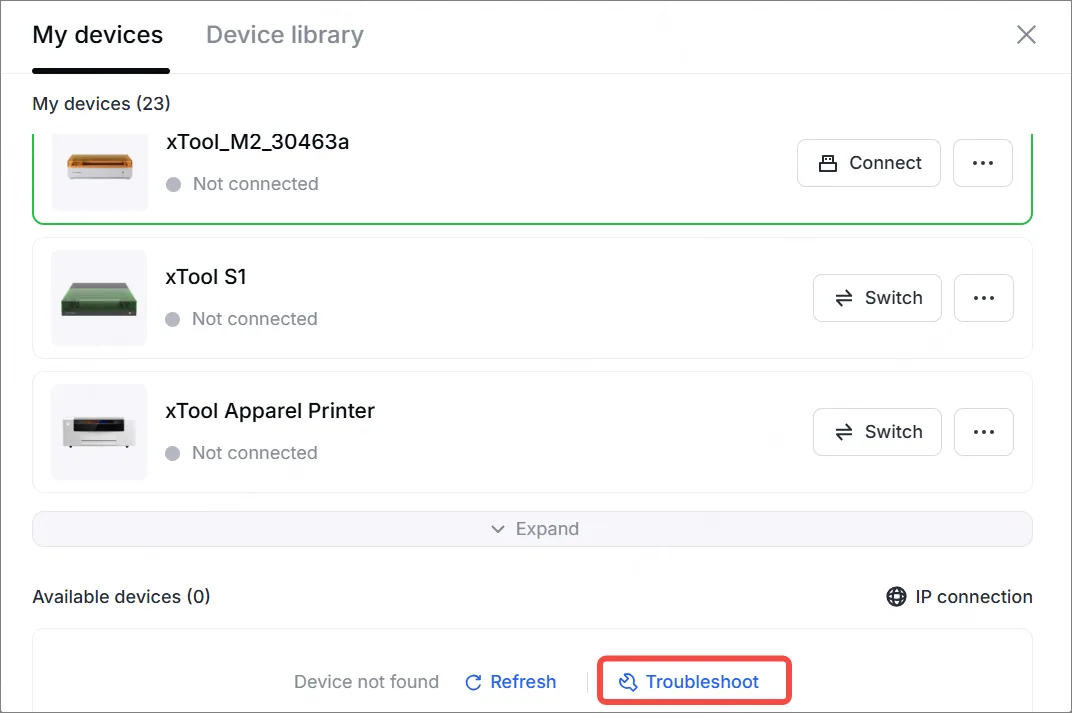Click the My devices (23) heading
The height and width of the screenshot is (713, 1072).
101,104
